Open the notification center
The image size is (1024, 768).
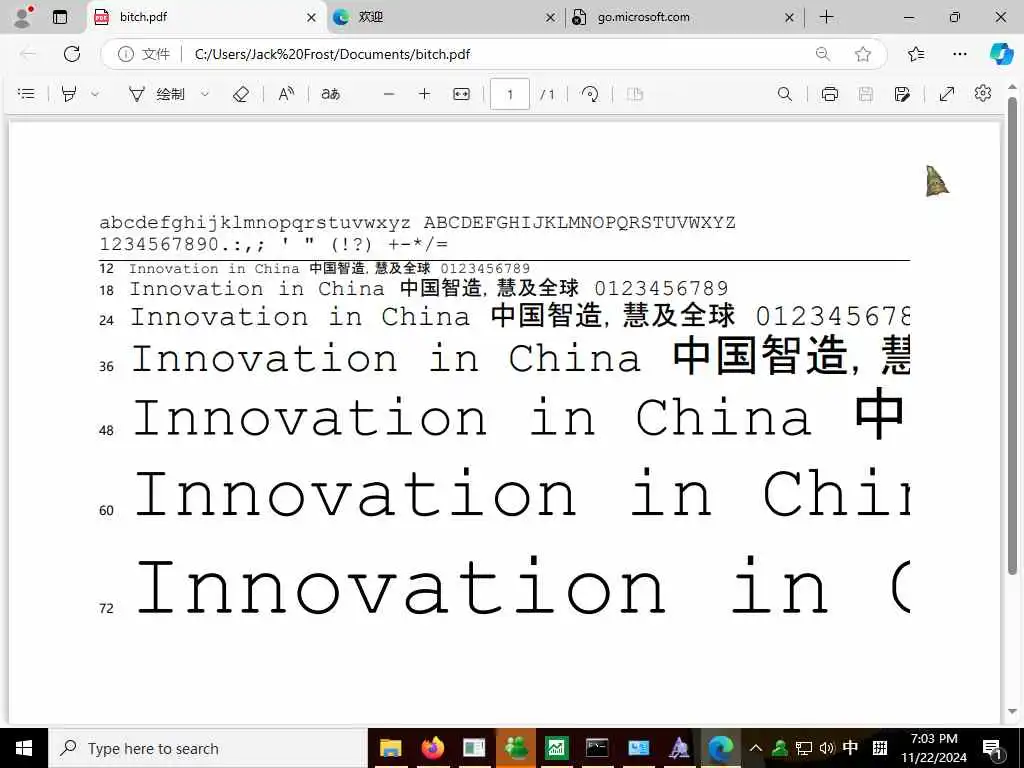tap(991, 748)
